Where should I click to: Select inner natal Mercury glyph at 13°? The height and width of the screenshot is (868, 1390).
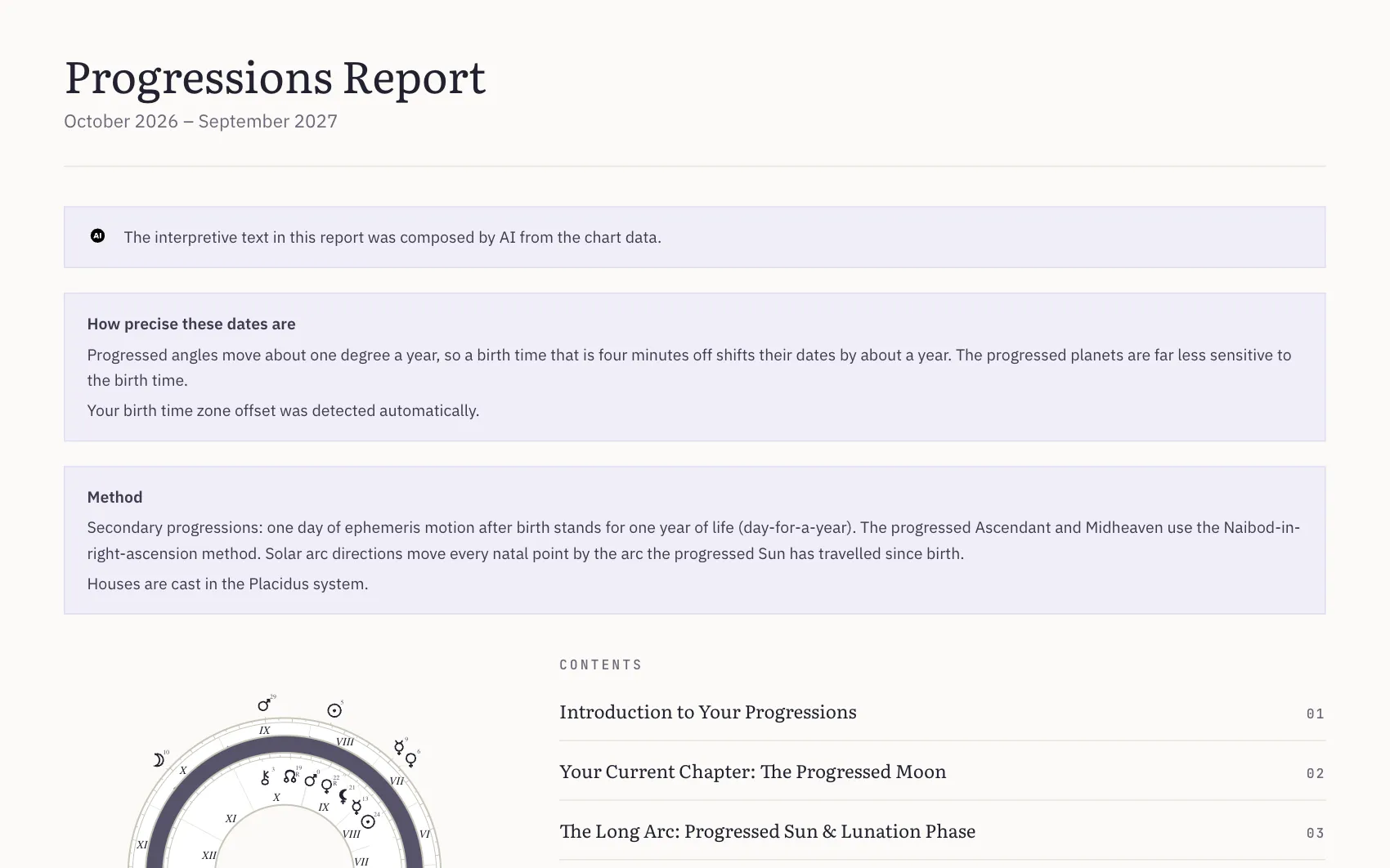click(x=356, y=808)
